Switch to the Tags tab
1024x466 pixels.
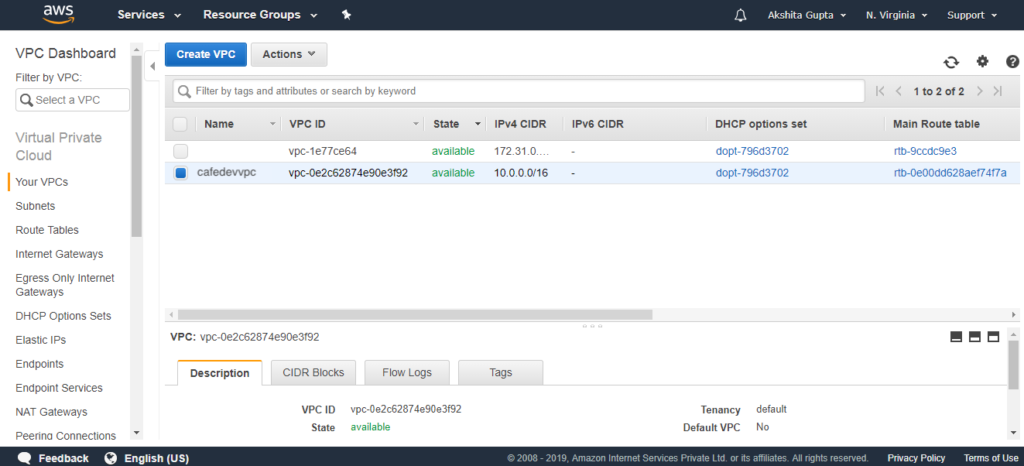(500, 373)
